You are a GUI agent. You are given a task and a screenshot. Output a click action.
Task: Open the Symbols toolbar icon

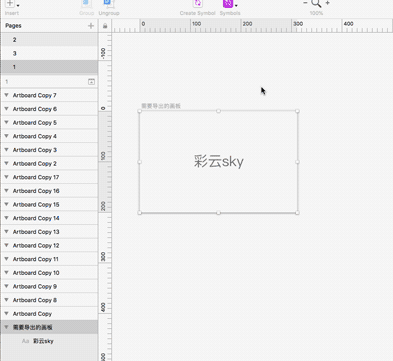tap(228, 4)
